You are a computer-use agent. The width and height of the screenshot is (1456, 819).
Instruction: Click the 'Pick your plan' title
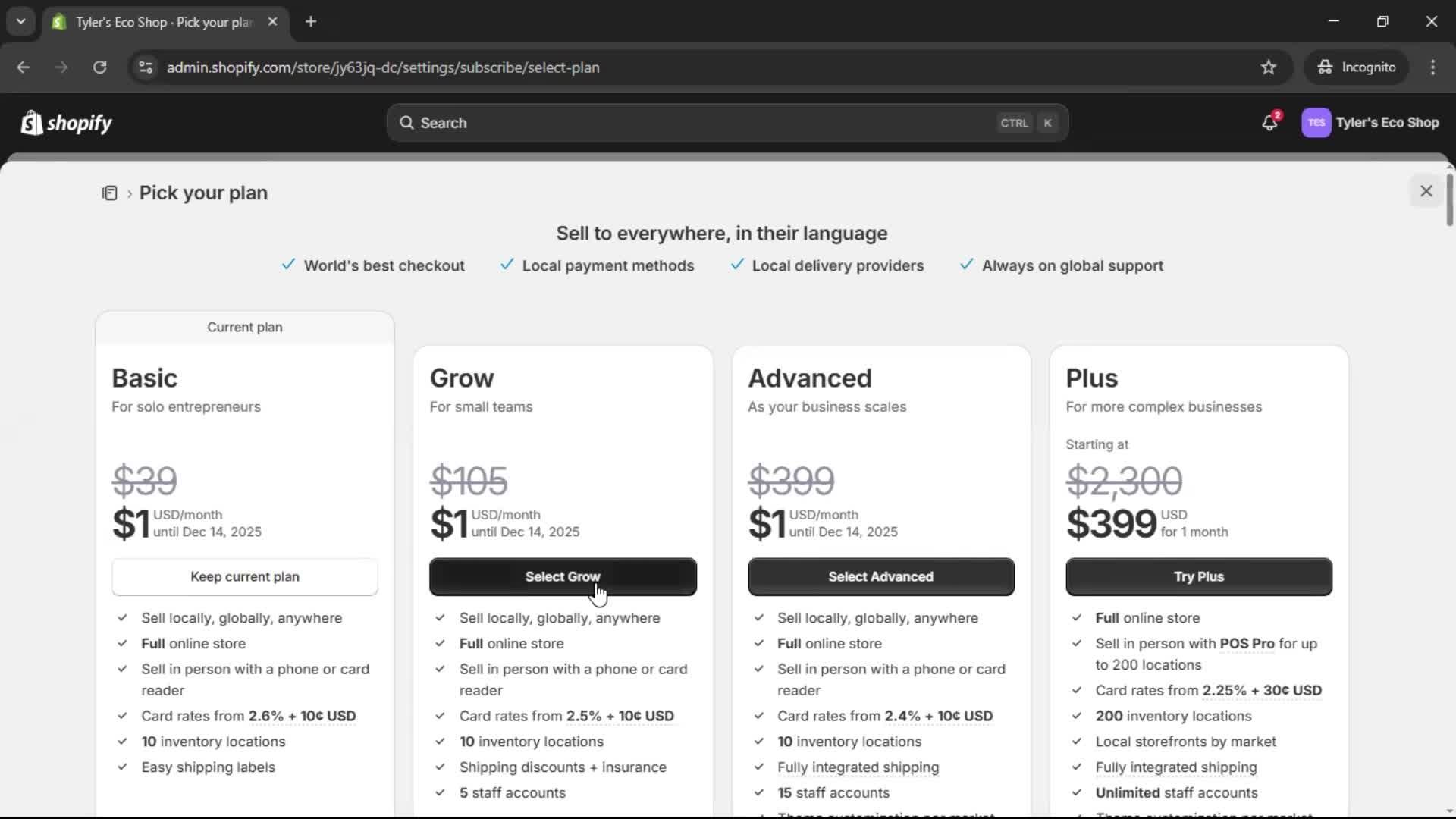coord(203,193)
